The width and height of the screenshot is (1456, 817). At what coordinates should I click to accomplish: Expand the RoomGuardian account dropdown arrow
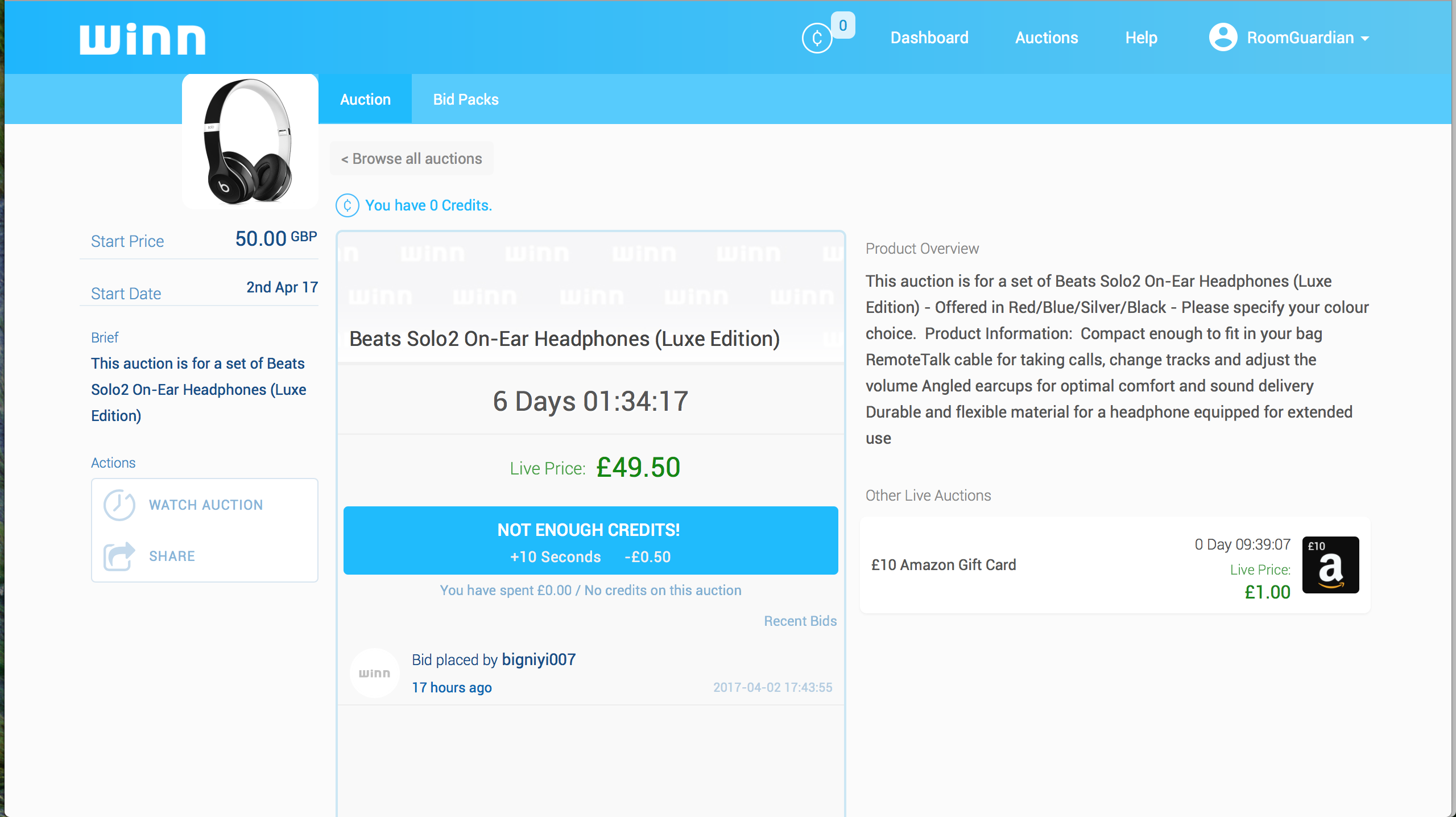1365,39
